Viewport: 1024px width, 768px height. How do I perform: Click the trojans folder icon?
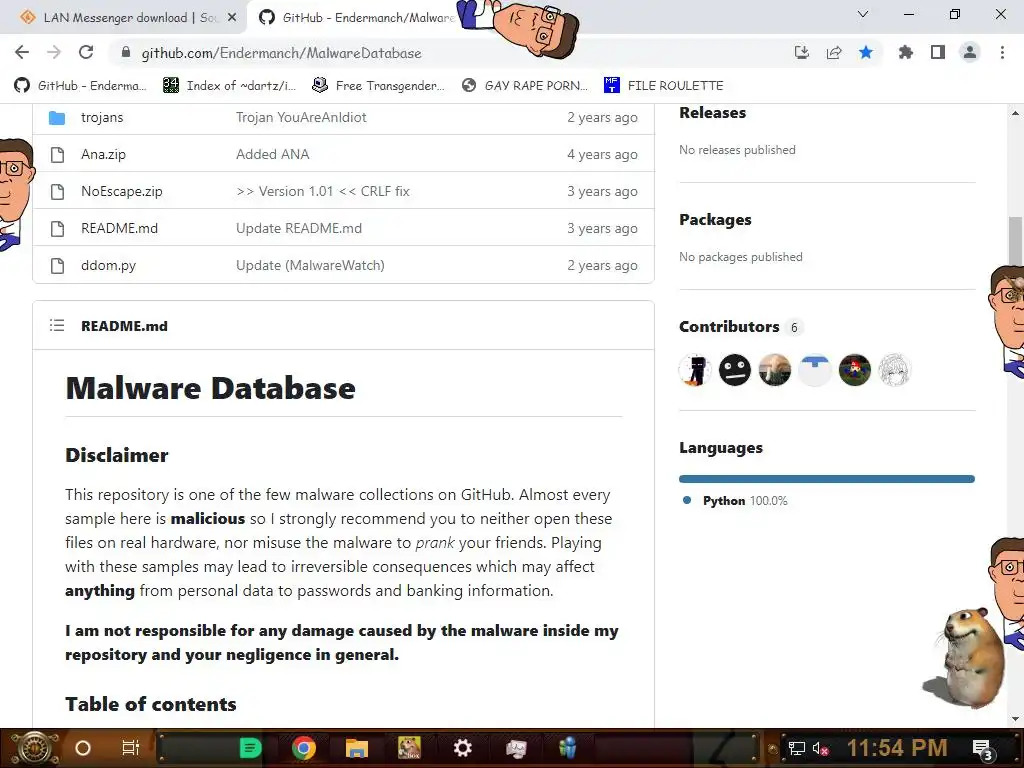click(57, 118)
